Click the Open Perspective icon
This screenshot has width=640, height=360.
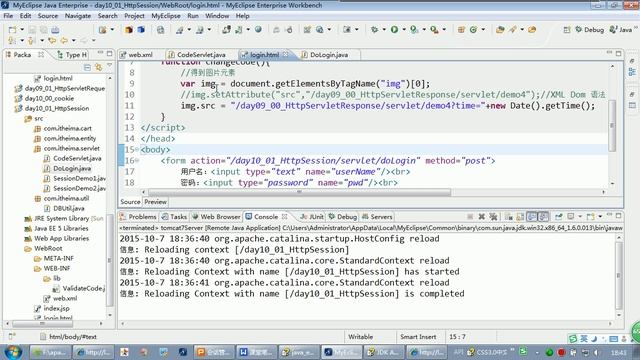567,30
